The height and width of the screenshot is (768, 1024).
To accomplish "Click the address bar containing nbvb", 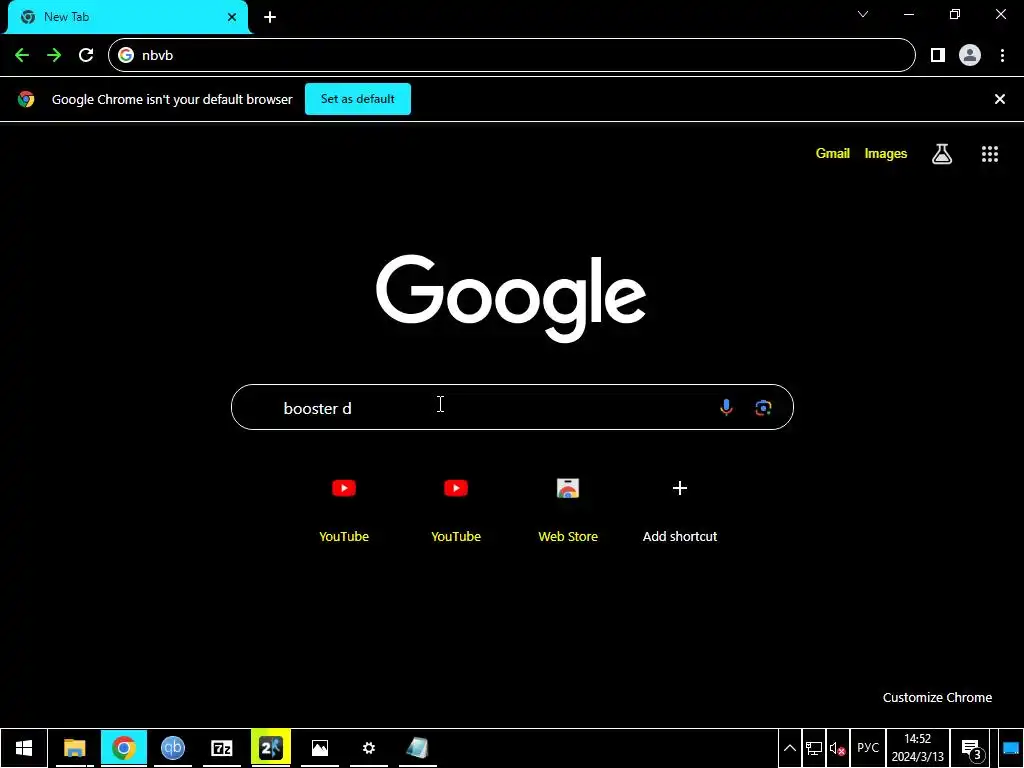I will (x=511, y=56).
